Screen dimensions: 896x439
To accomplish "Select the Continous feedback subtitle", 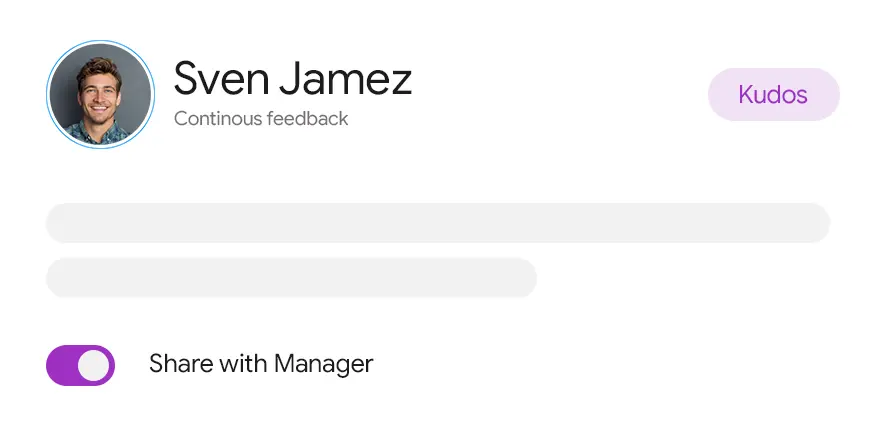I will (x=261, y=119).
